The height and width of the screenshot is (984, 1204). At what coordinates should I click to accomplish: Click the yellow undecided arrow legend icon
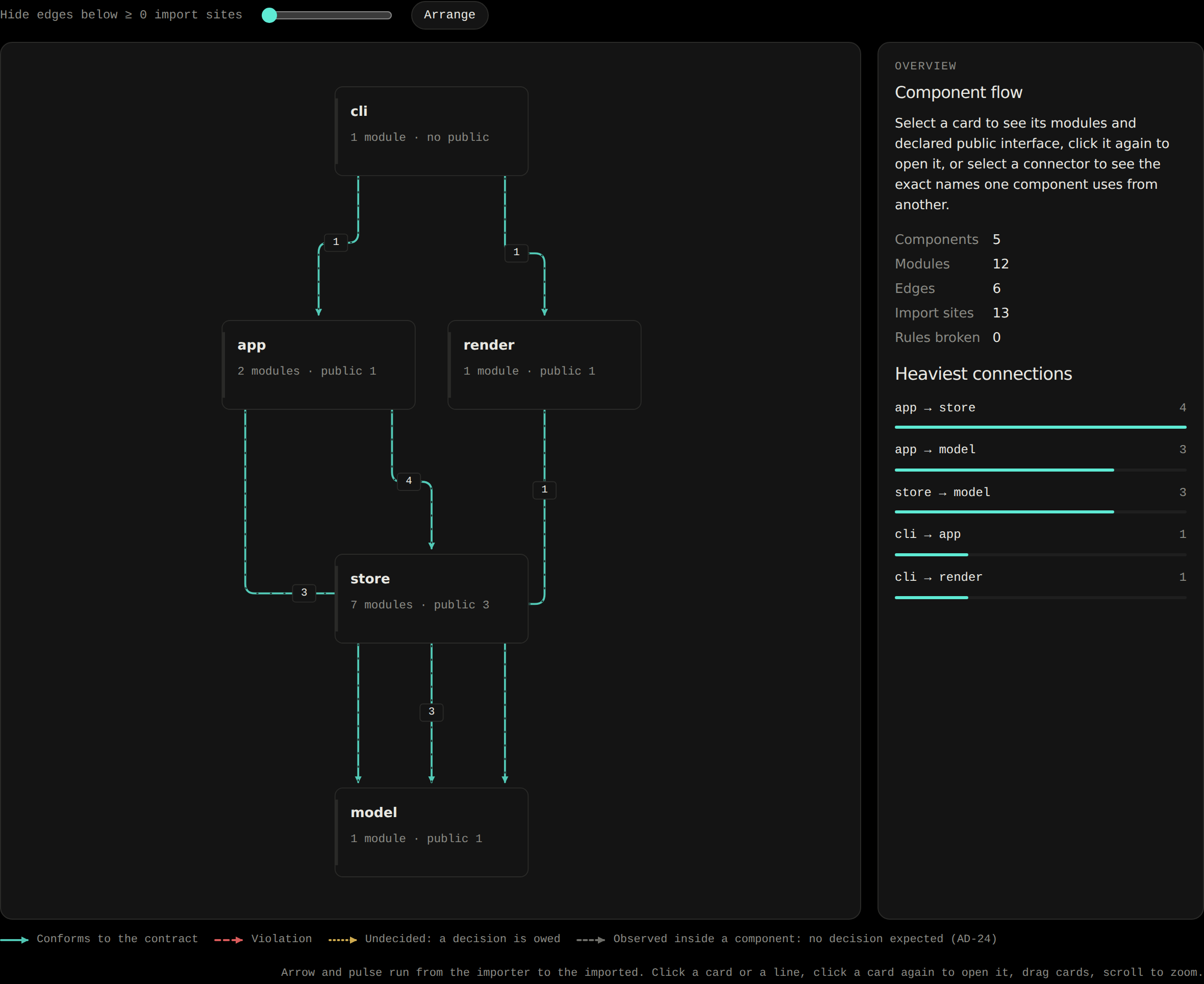(x=343, y=940)
